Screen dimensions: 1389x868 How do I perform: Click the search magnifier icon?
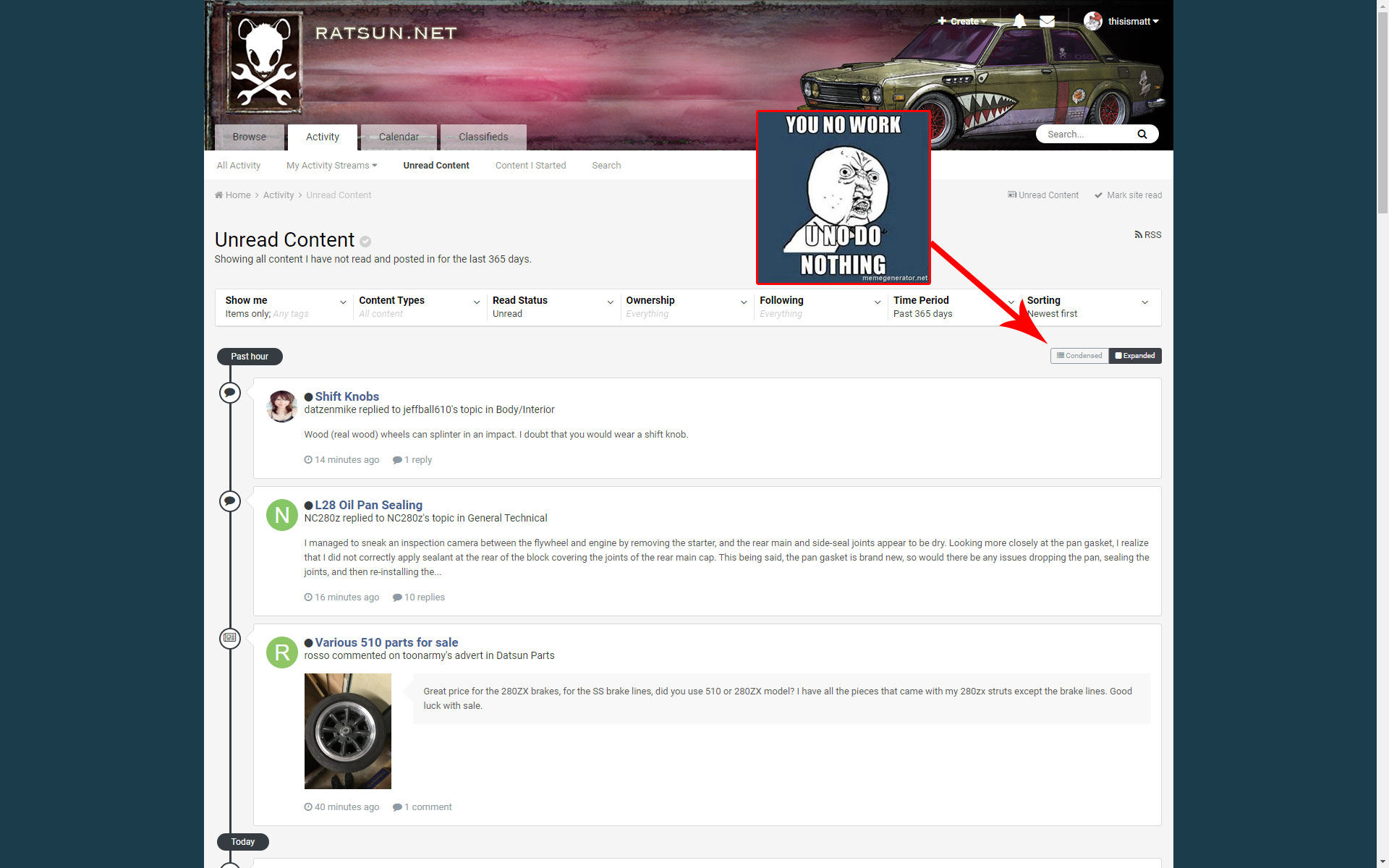[x=1142, y=134]
